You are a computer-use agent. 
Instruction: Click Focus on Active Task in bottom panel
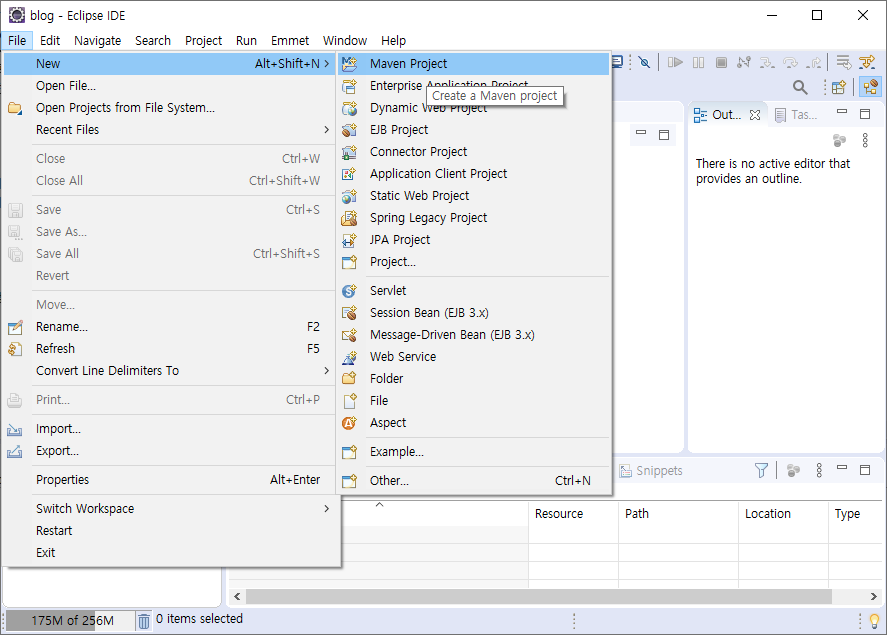pos(794,470)
